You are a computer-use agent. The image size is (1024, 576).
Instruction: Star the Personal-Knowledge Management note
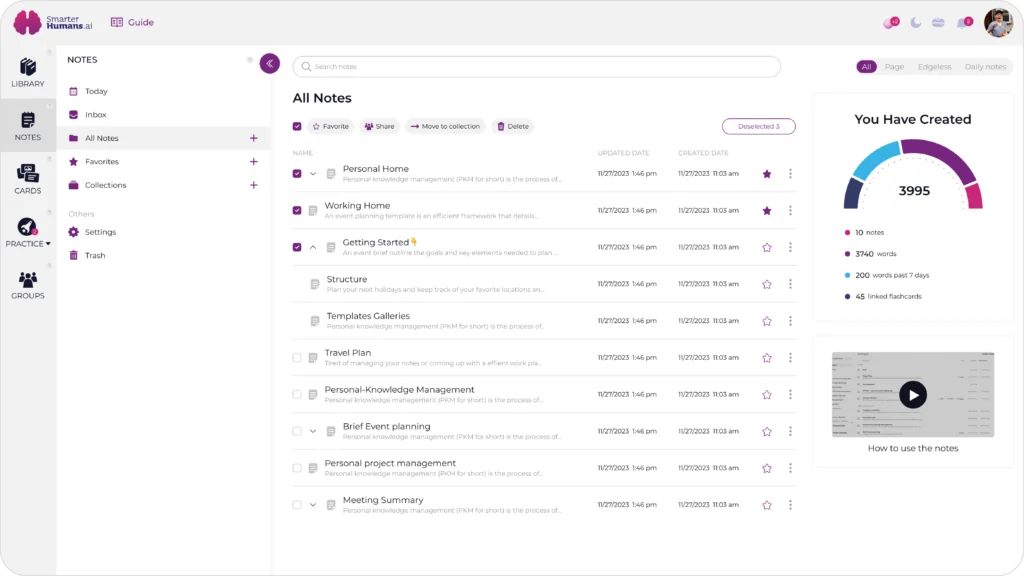point(767,394)
